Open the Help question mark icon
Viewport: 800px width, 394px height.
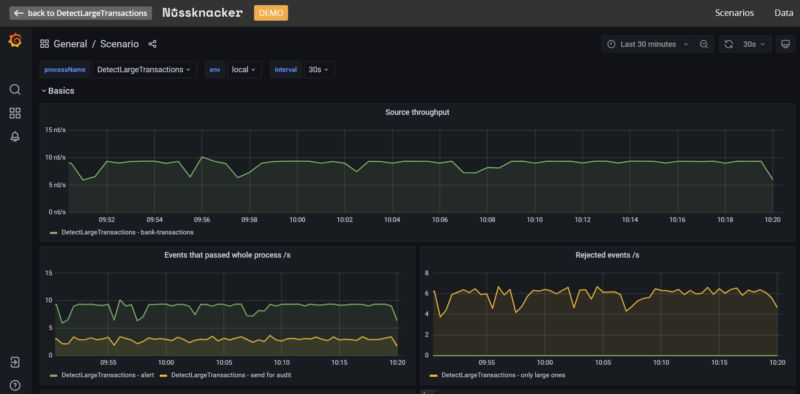point(15,385)
